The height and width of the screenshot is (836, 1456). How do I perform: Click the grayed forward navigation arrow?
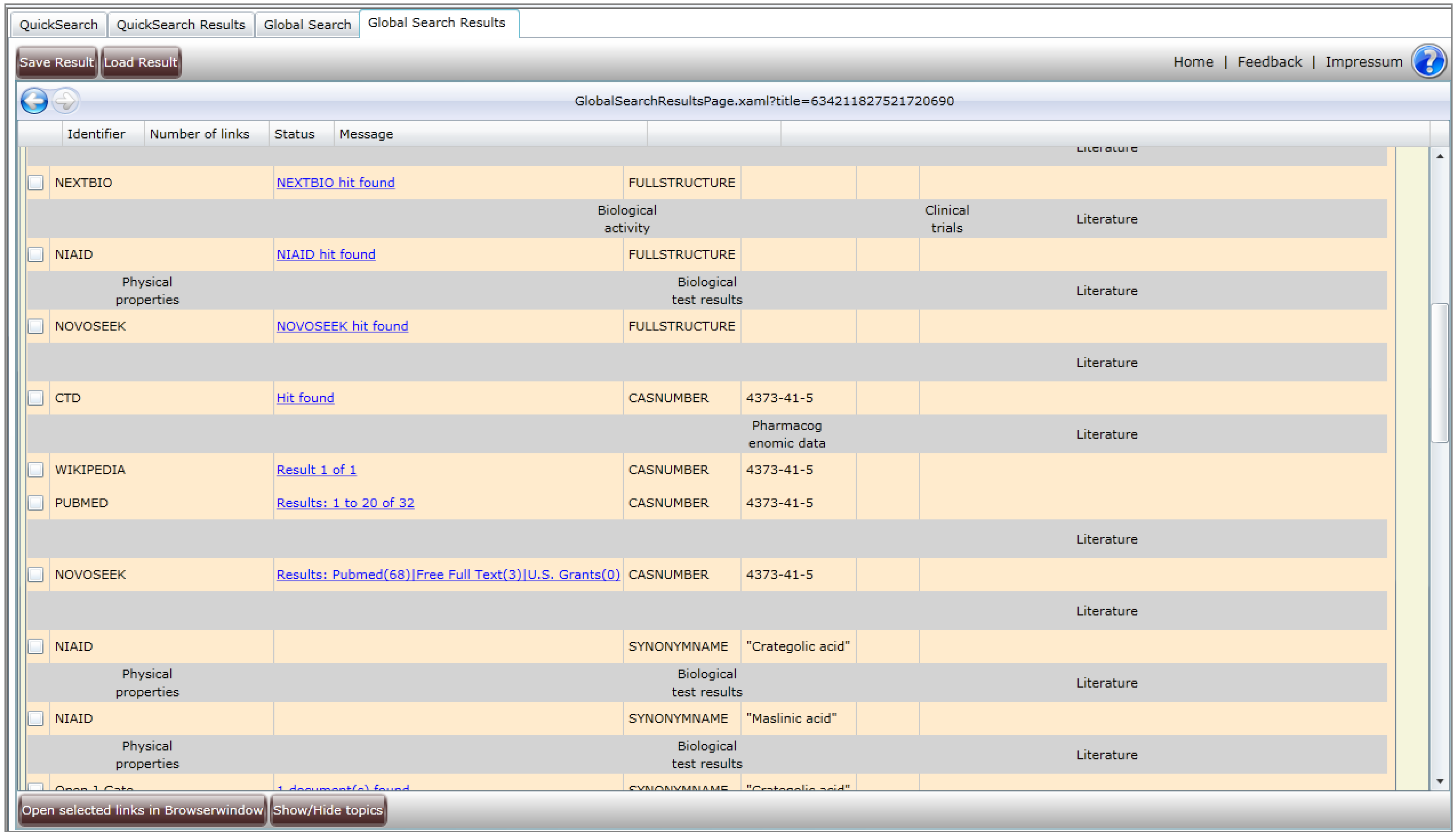tap(66, 101)
